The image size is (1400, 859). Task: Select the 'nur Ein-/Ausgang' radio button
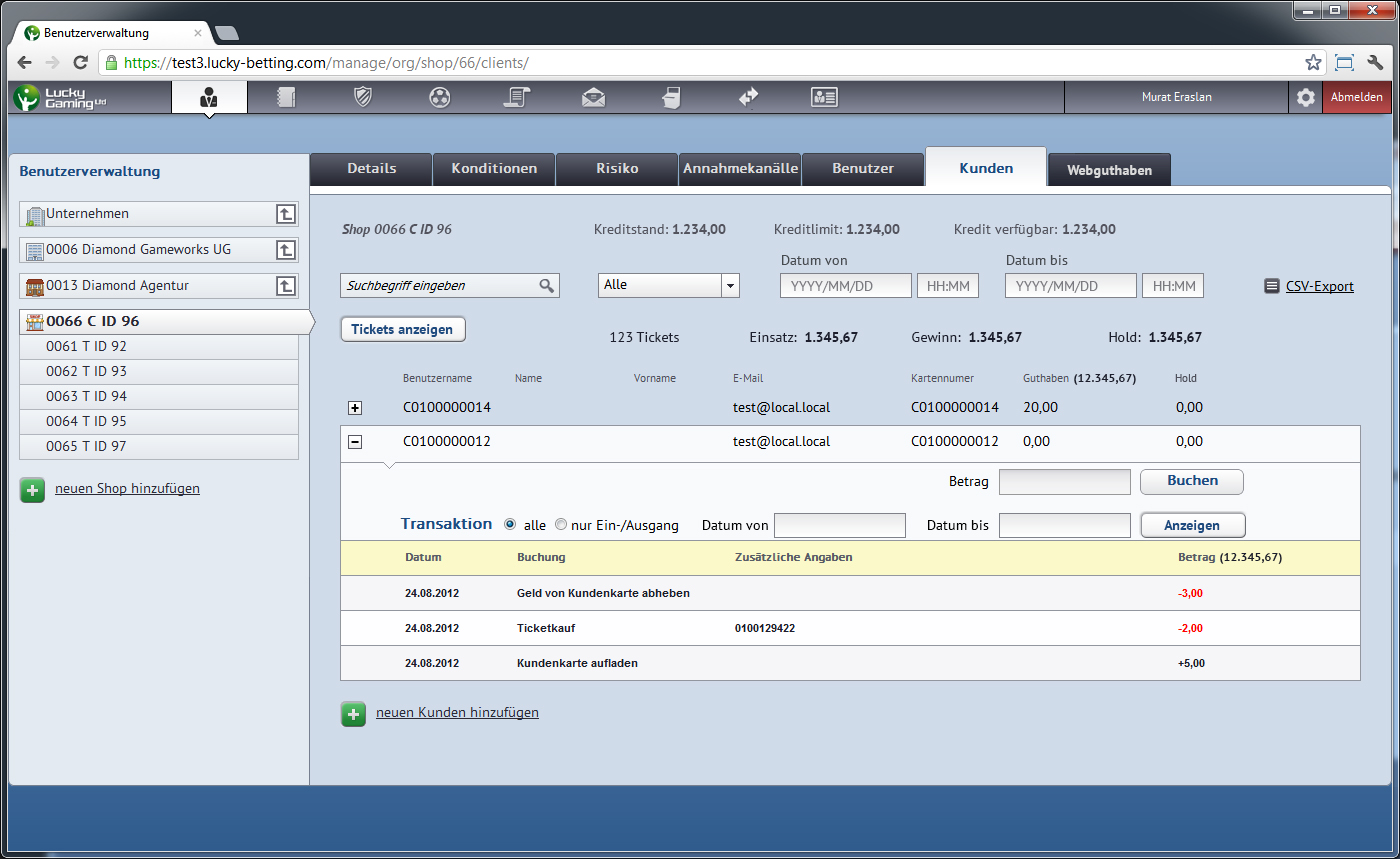(560, 524)
